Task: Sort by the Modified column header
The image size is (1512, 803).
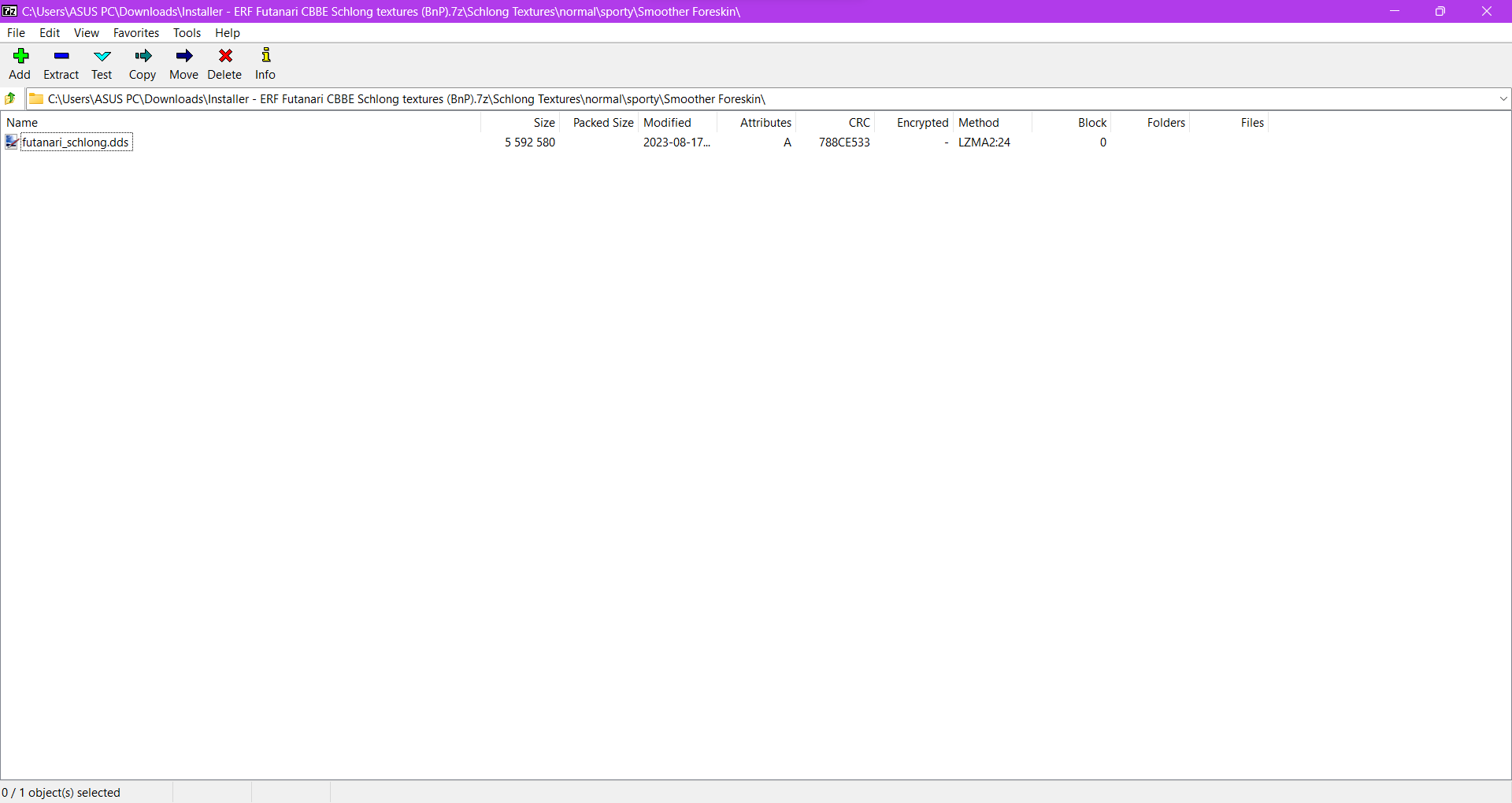Action: pyautogui.click(x=678, y=123)
